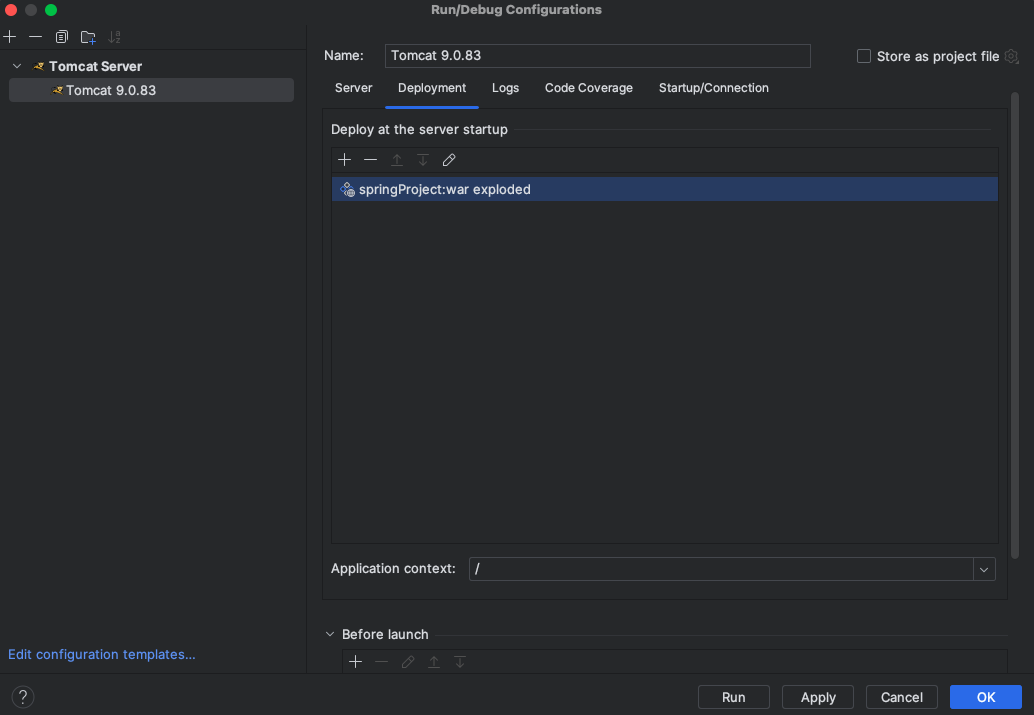Open the Store as project file settings gear
1034x715 pixels.
[1012, 57]
